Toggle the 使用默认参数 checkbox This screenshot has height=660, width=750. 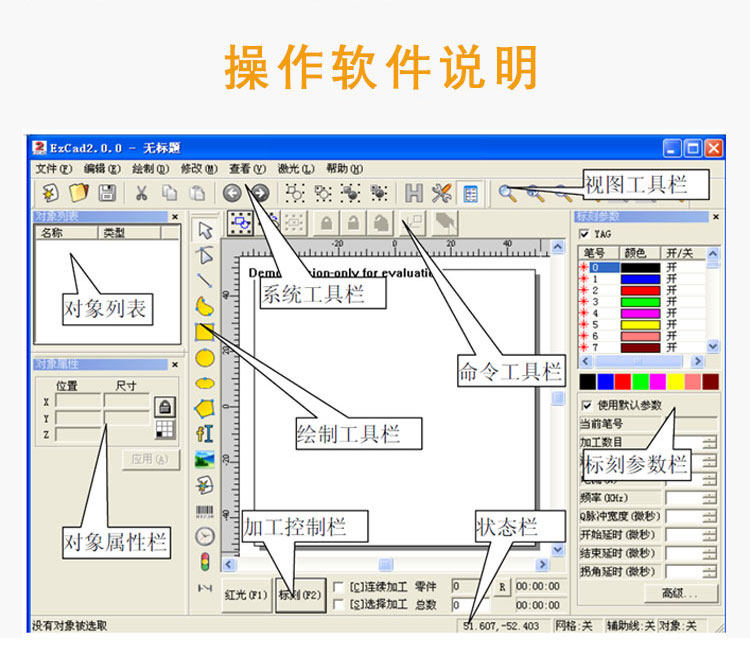tap(587, 406)
